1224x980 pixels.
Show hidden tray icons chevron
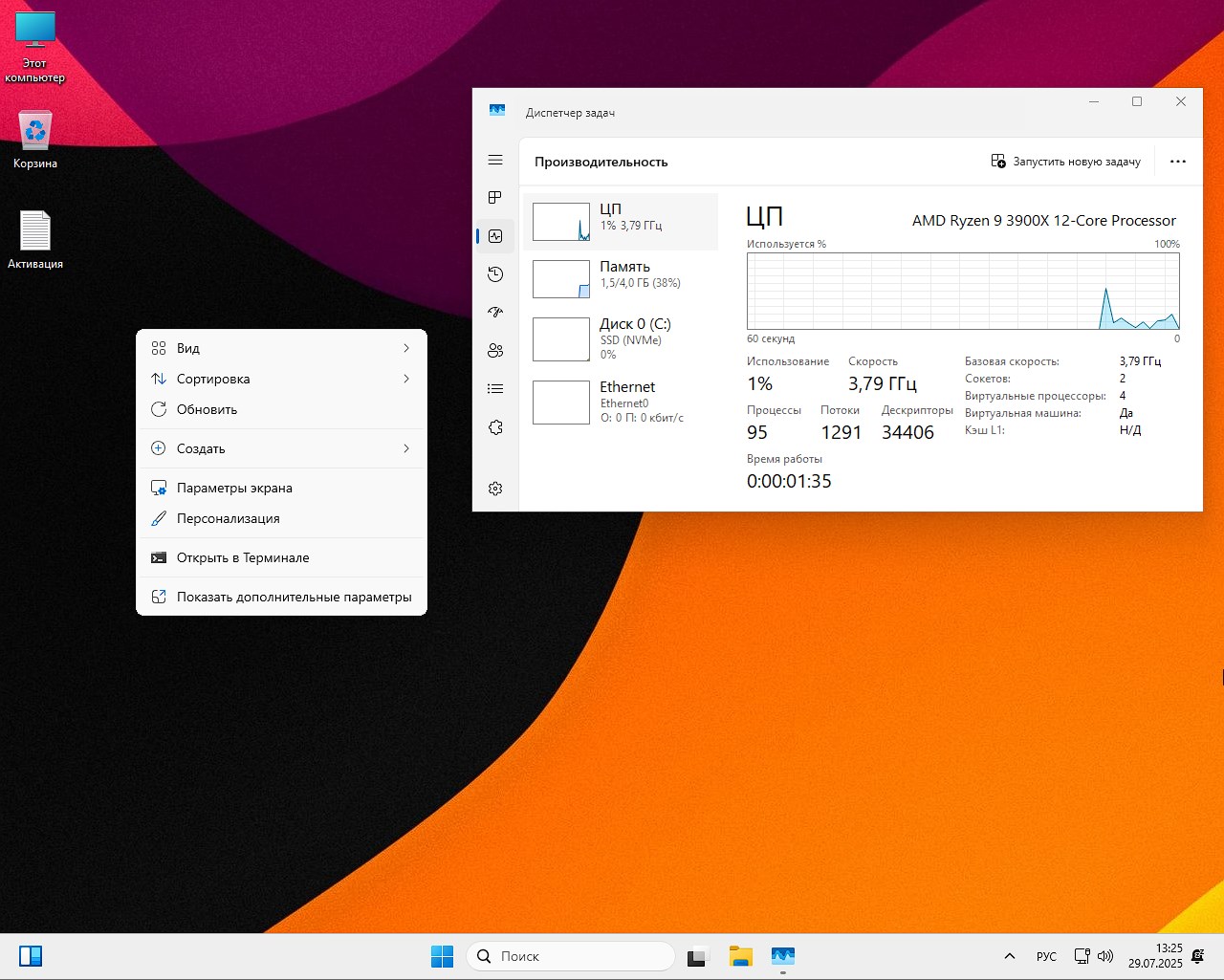1009,956
